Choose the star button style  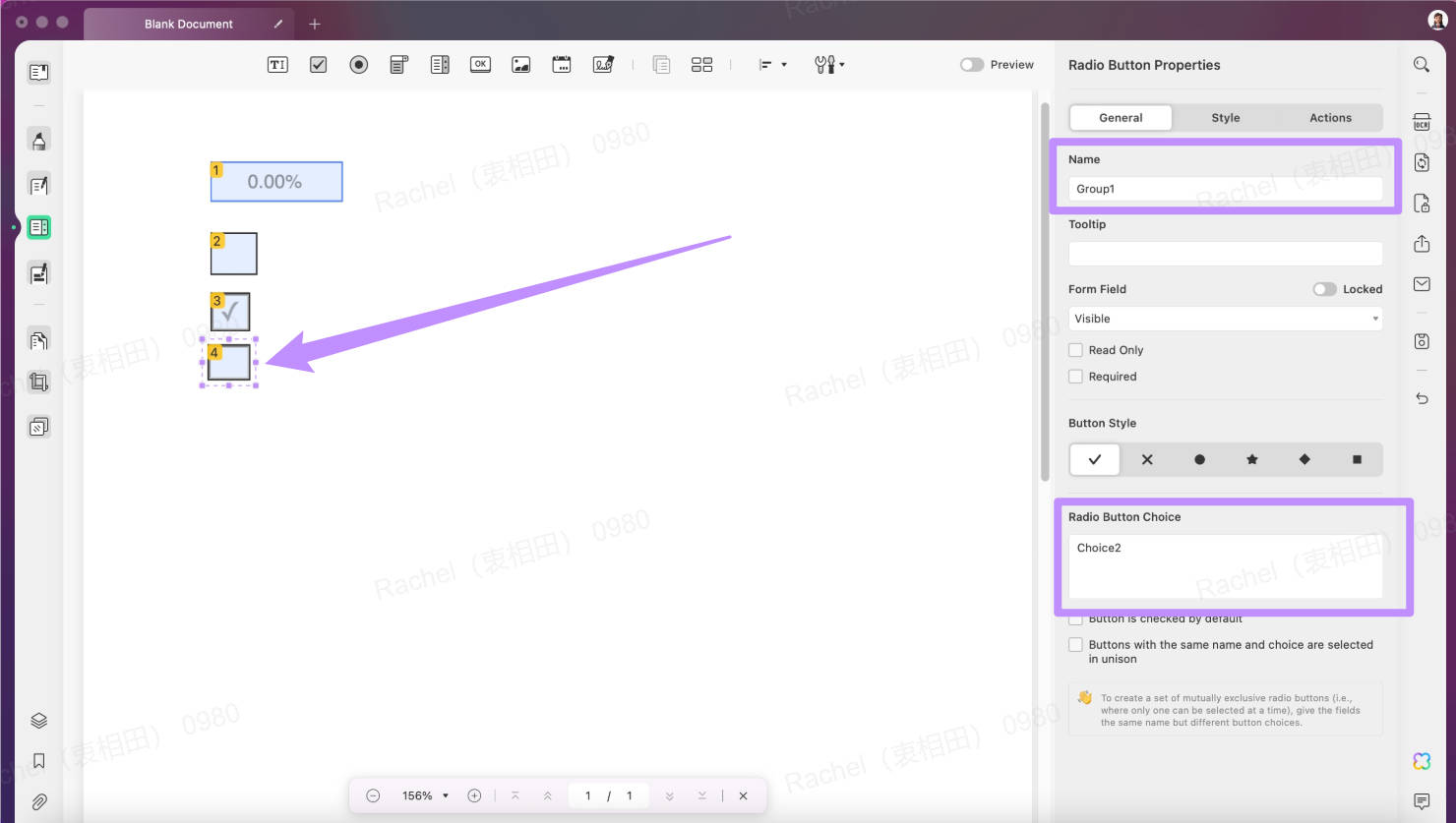[1252, 459]
